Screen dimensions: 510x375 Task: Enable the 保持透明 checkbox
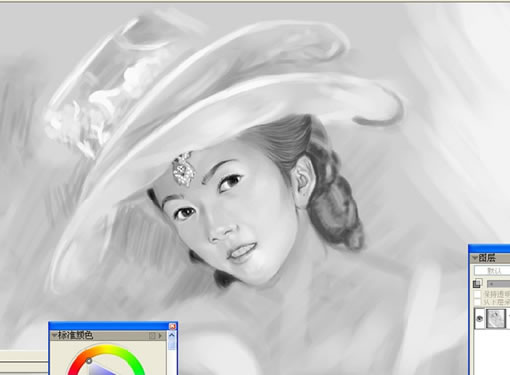click(x=478, y=294)
